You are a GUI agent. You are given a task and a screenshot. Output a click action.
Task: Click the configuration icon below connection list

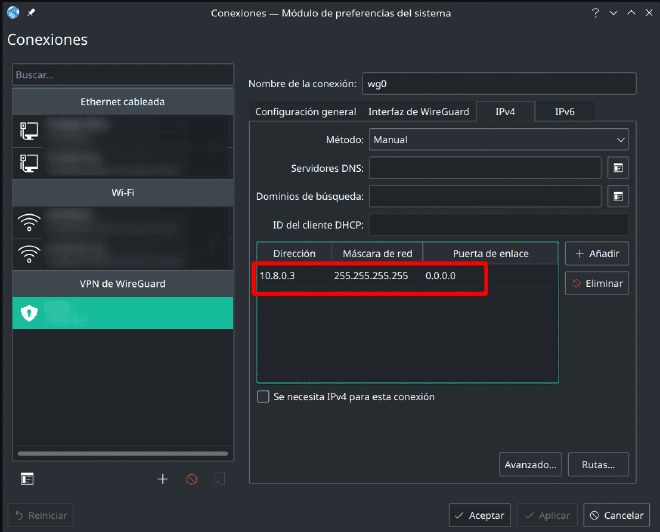[27, 479]
